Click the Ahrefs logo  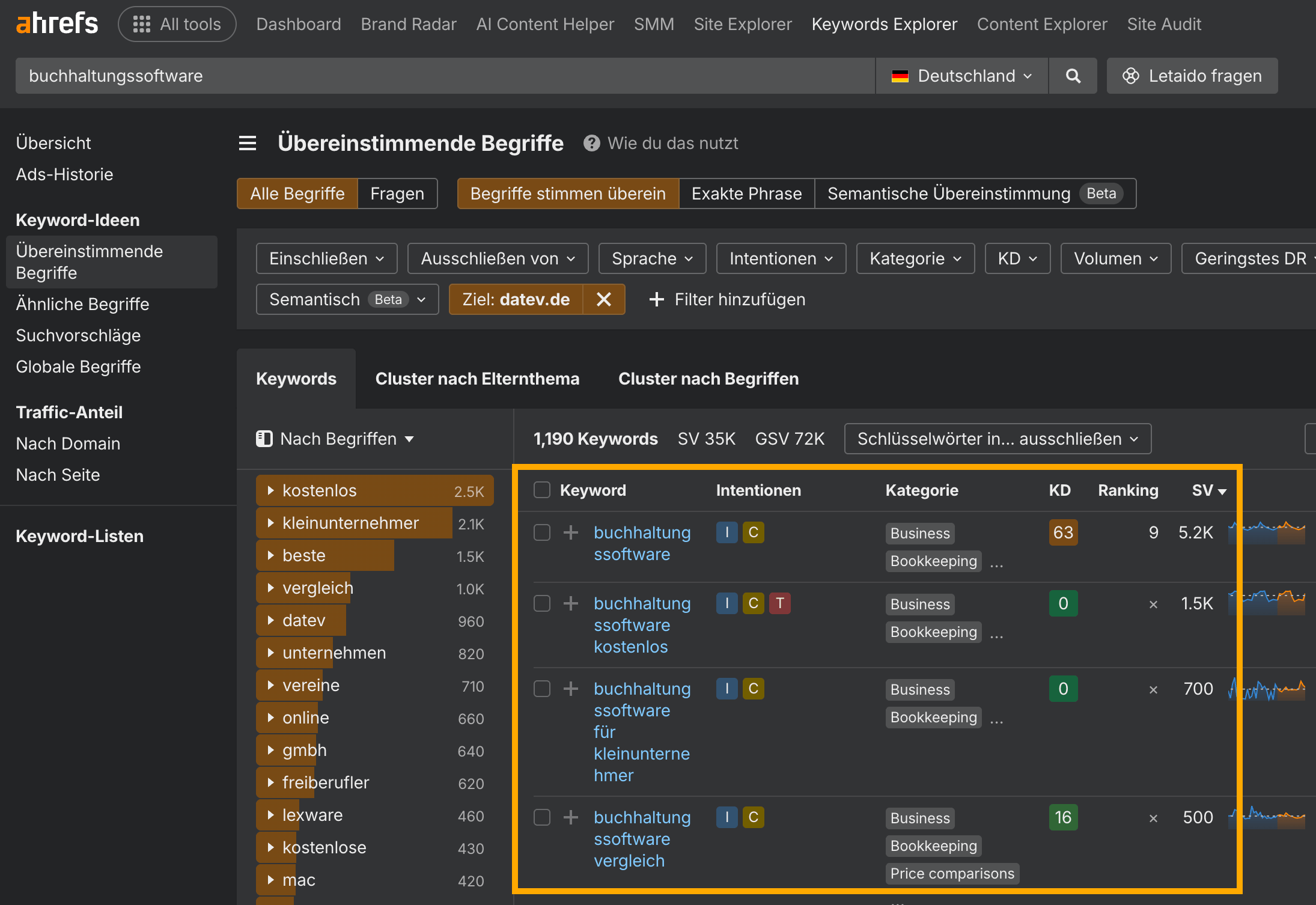(x=56, y=24)
